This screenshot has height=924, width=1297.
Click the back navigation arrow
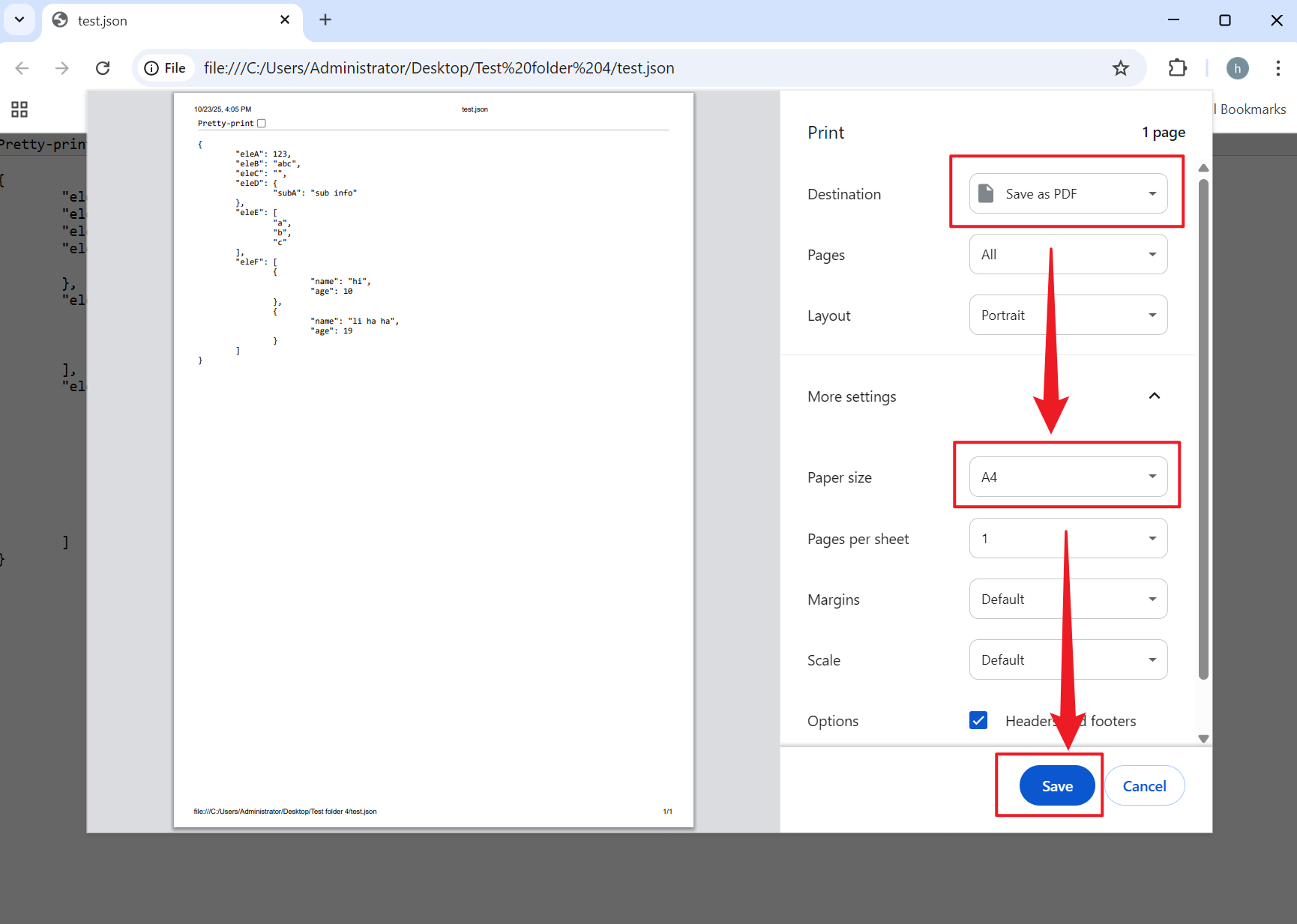coord(22,68)
